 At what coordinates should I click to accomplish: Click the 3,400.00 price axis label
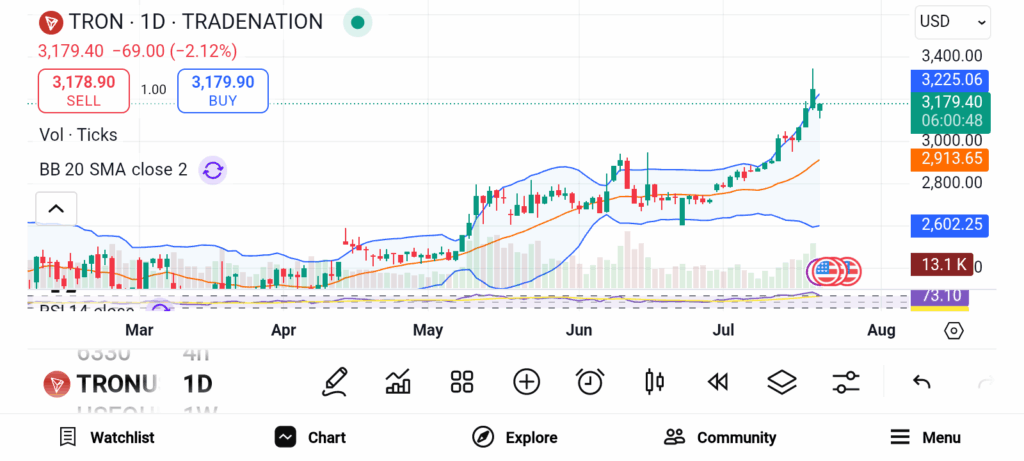tap(952, 56)
